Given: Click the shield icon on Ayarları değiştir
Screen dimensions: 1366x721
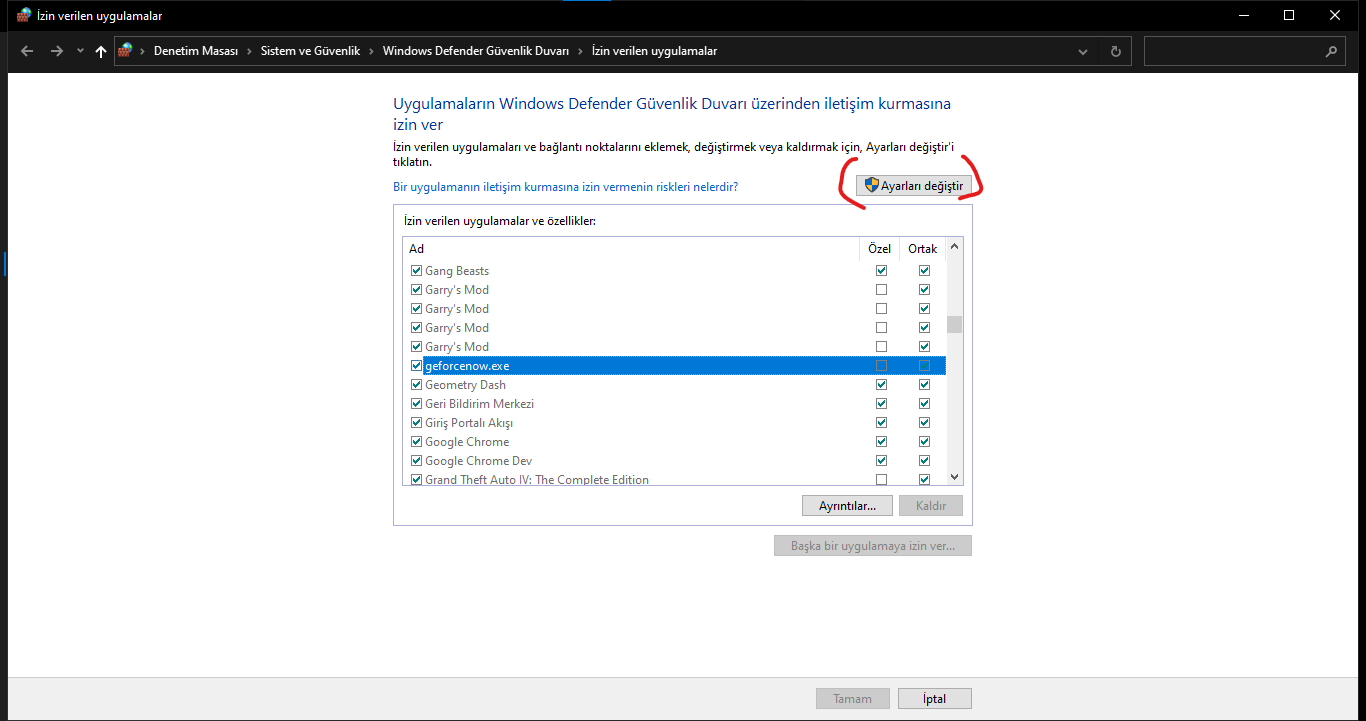Looking at the screenshot, I should point(871,185).
